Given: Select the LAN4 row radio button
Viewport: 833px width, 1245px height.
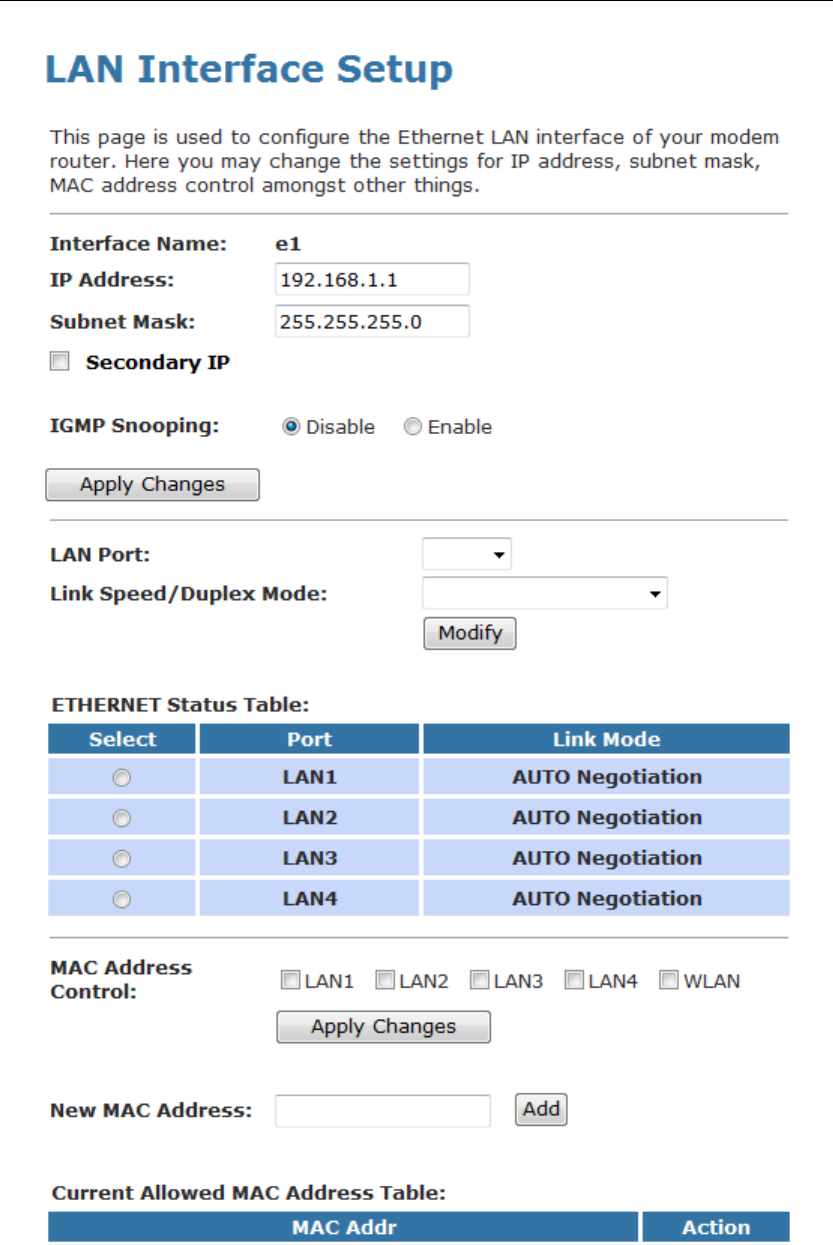Looking at the screenshot, I should coord(121,899).
